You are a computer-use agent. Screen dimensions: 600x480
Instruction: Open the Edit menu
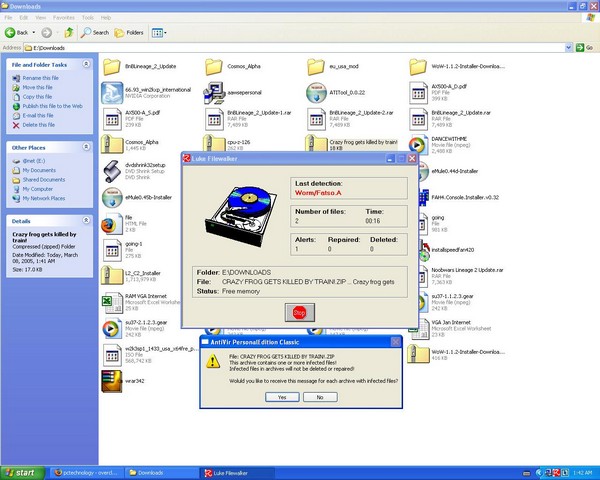coord(24,18)
